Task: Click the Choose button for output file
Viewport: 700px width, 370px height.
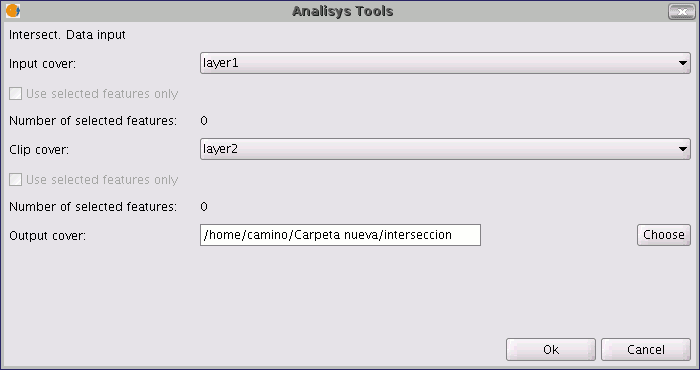Action: (x=663, y=235)
